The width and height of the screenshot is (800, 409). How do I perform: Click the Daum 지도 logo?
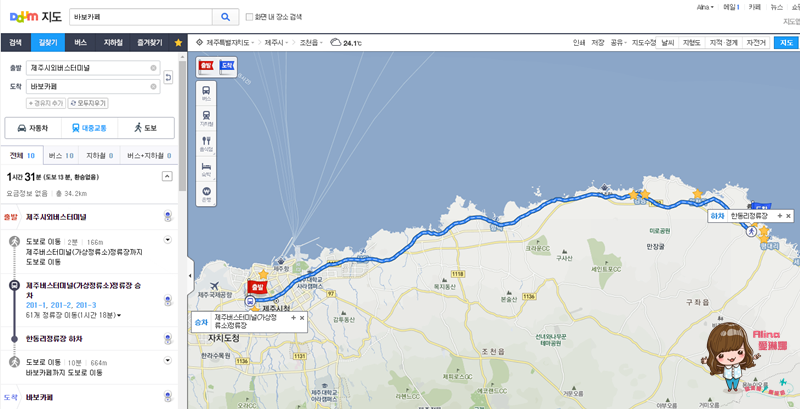[35, 17]
